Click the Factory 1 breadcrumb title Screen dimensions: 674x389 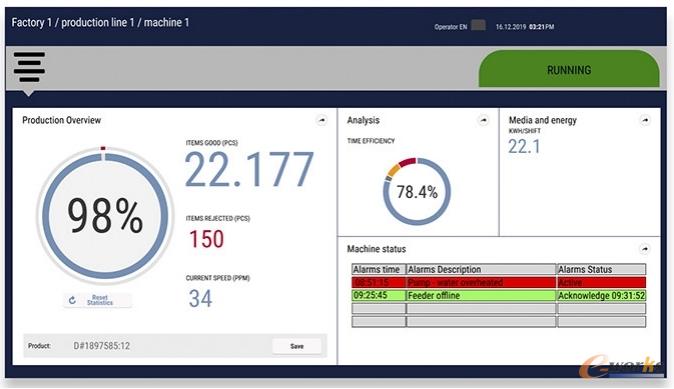(x=100, y=22)
